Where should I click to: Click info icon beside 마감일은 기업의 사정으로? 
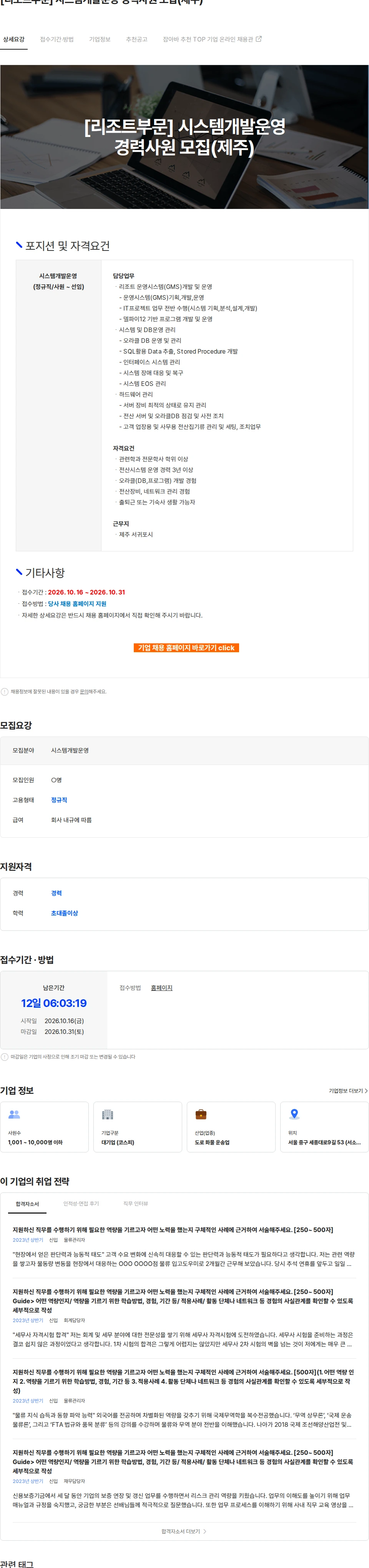5,1057
